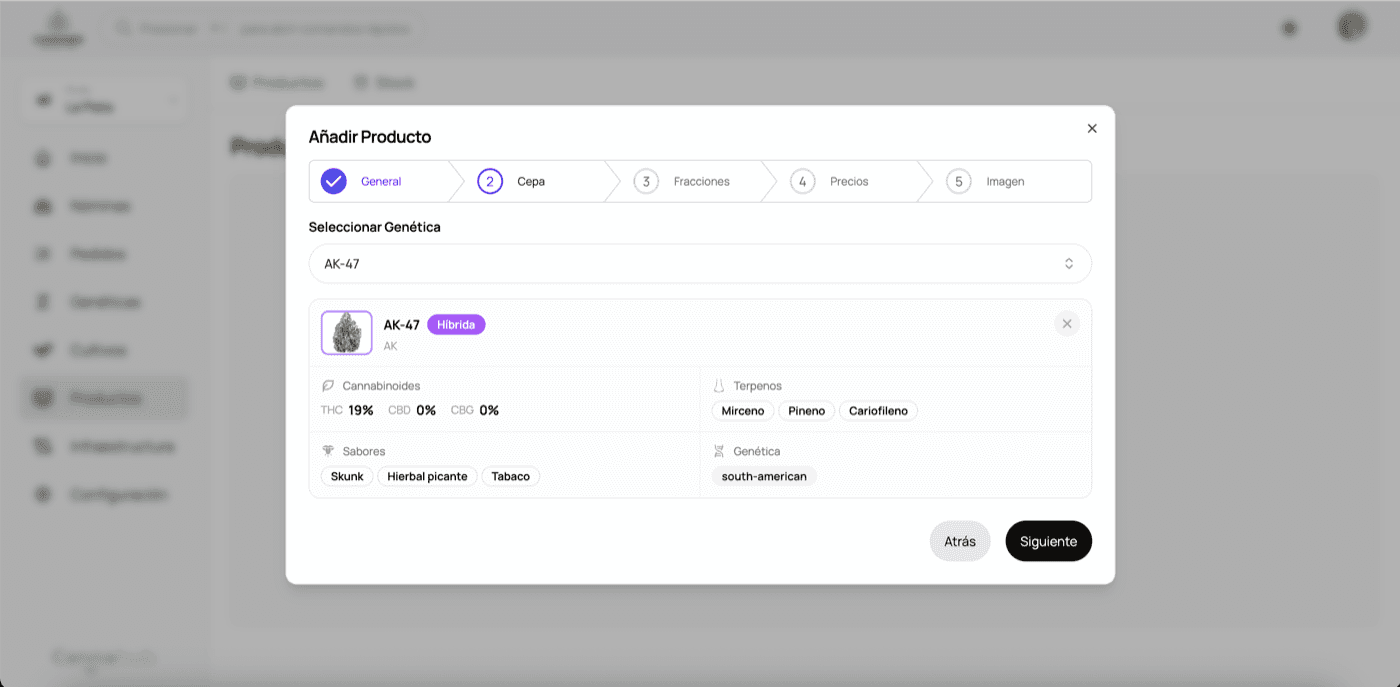Open the Imagen step
The width and height of the screenshot is (1400, 687).
(1004, 182)
